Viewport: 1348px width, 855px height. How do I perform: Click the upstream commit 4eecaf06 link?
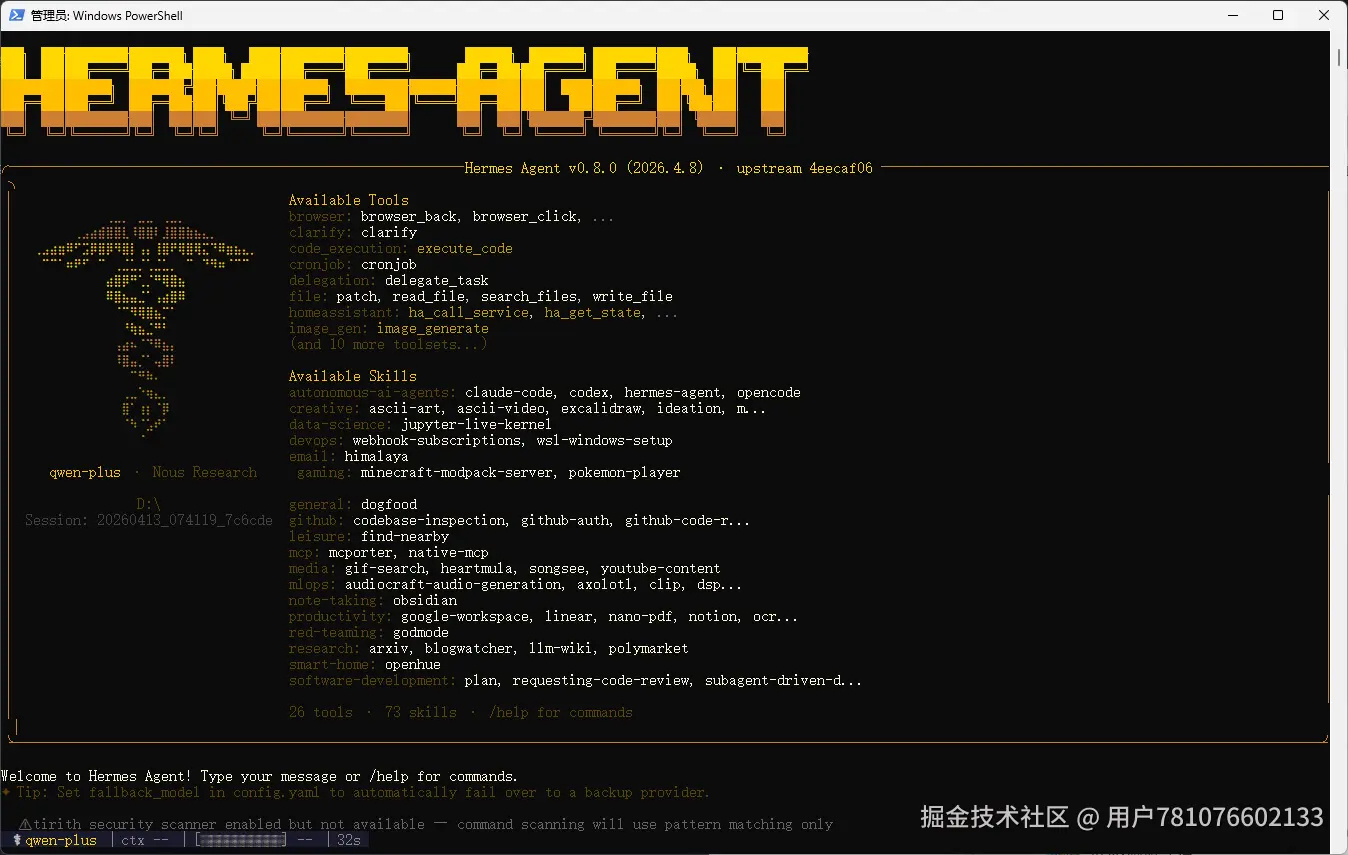pyautogui.click(x=804, y=168)
